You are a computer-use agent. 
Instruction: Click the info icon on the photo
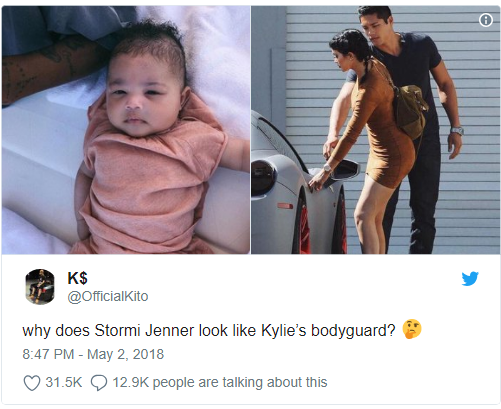pos(486,20)
